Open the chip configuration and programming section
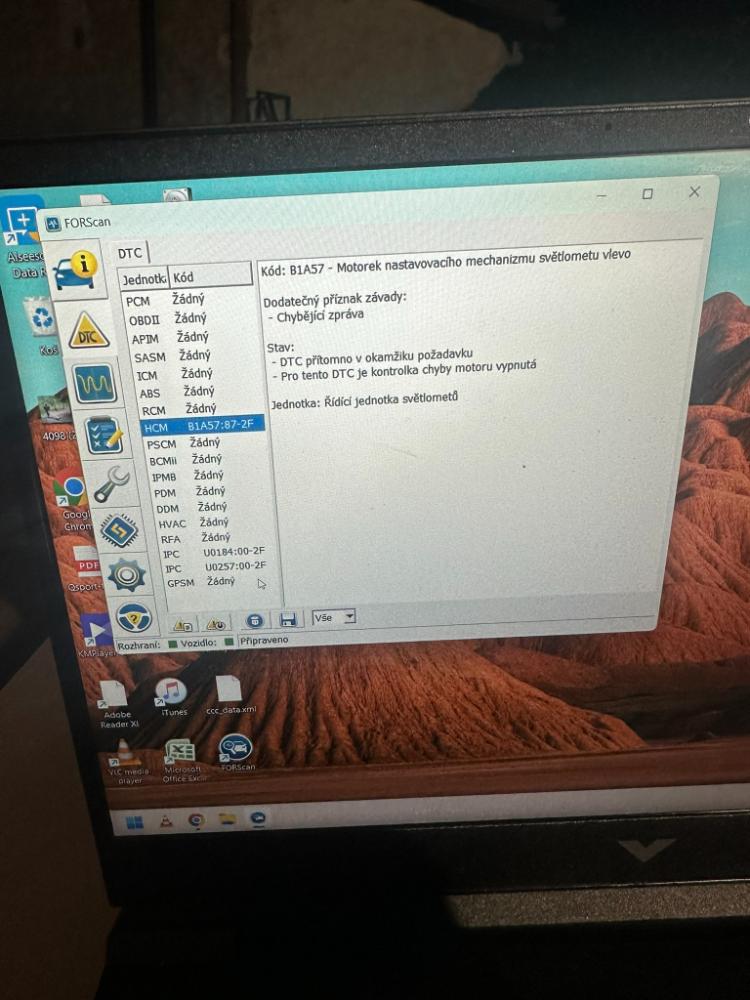 [119, 530]
